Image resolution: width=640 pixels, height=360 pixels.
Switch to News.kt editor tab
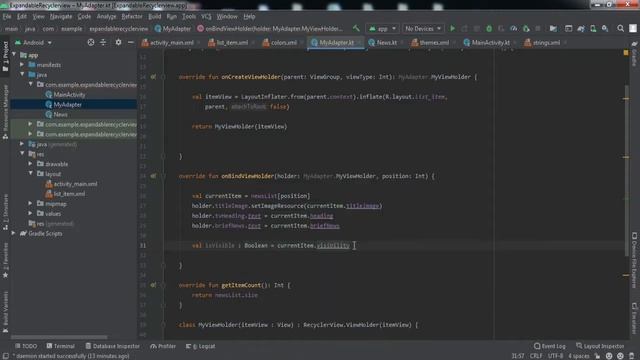pyautogui.click(x=386, y=42)
